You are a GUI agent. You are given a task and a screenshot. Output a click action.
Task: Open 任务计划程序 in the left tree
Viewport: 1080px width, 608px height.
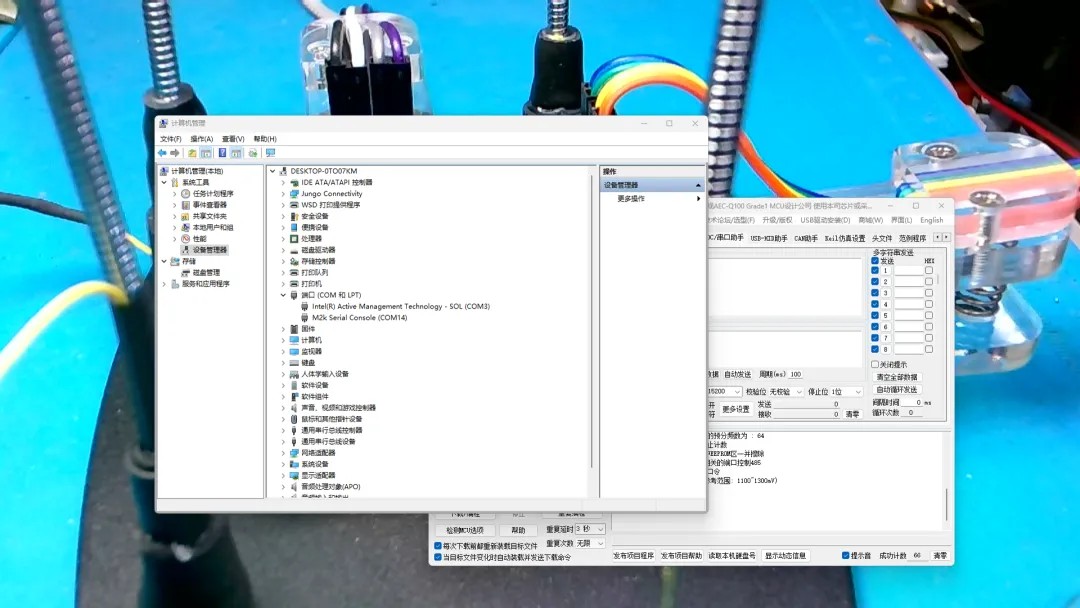(x=212, y=194)
